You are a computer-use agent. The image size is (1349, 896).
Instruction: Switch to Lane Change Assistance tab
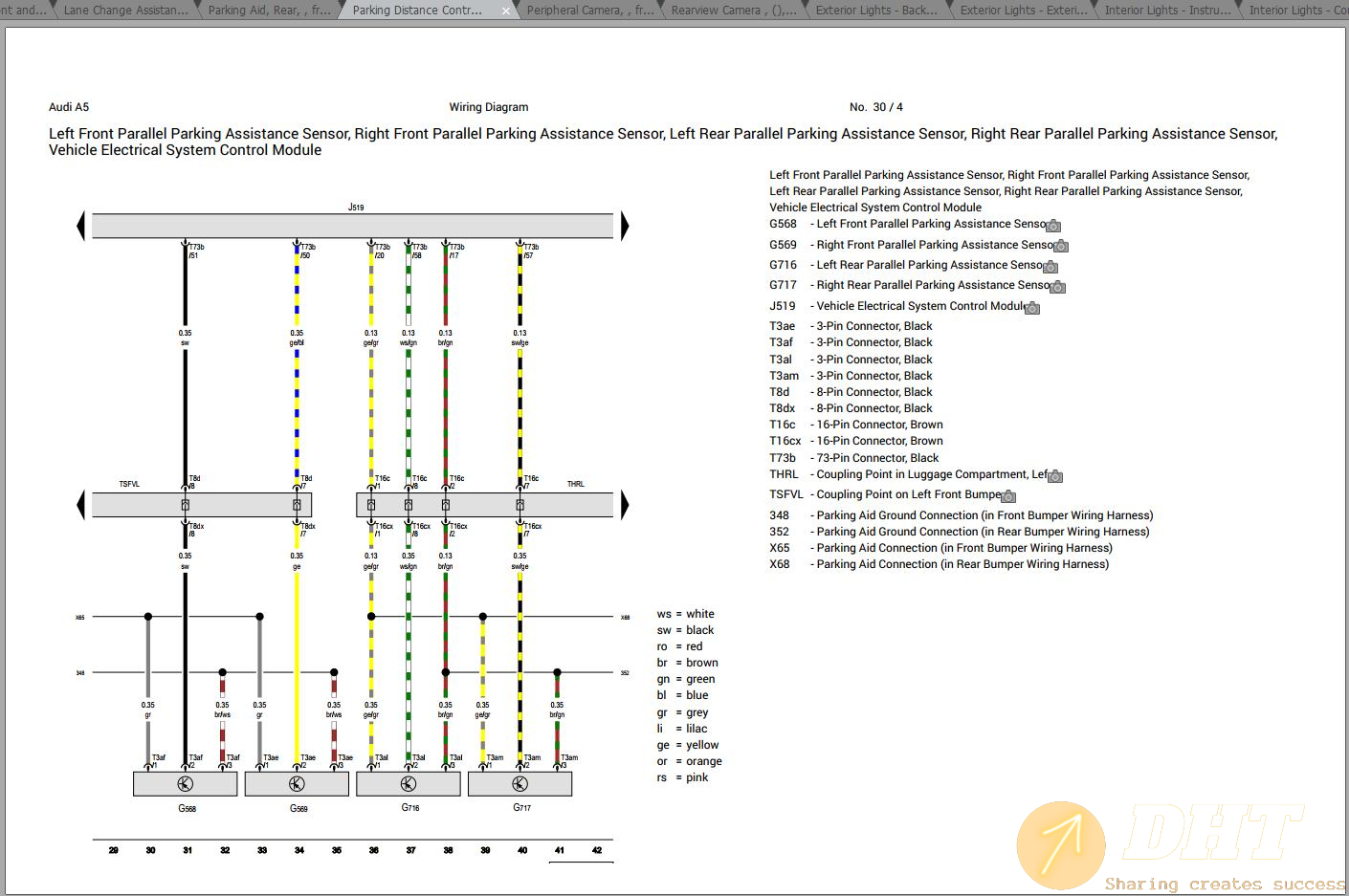click(x=125, y=11)
